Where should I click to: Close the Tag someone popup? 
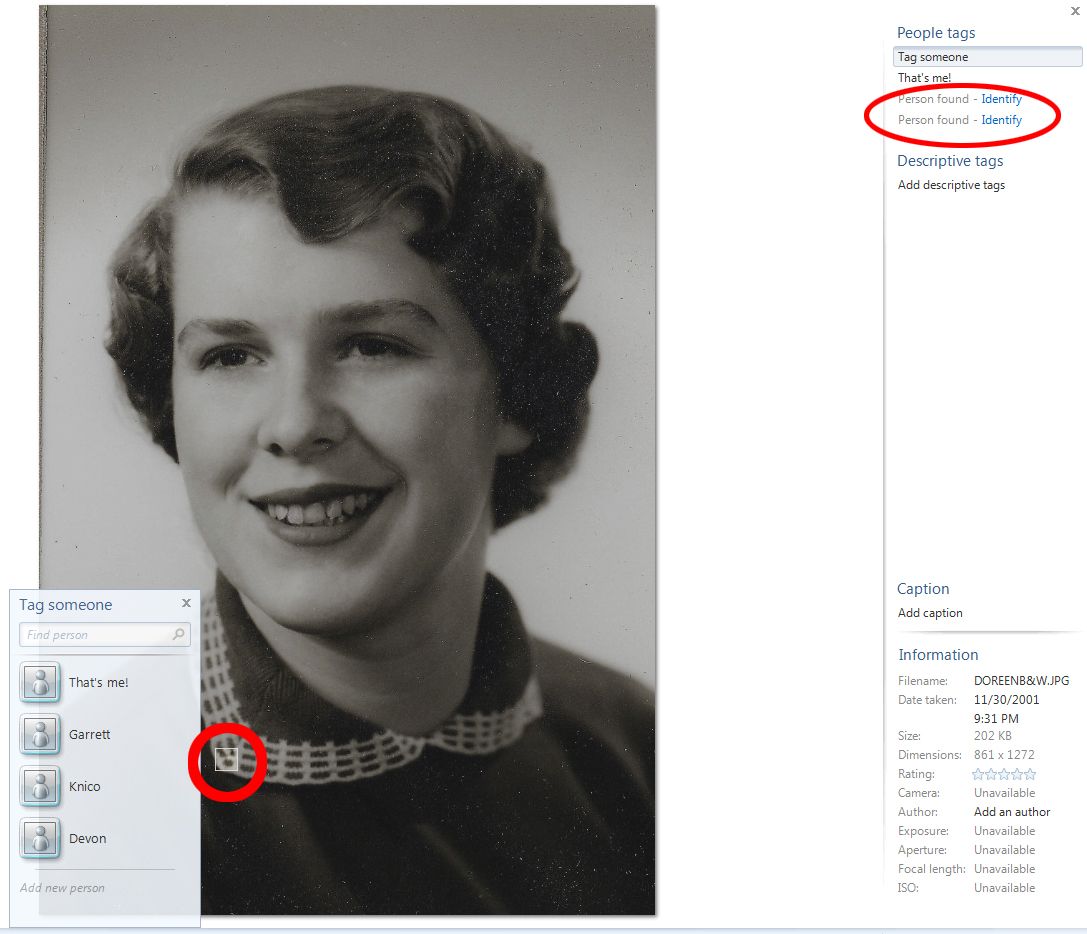pos(185,602)
